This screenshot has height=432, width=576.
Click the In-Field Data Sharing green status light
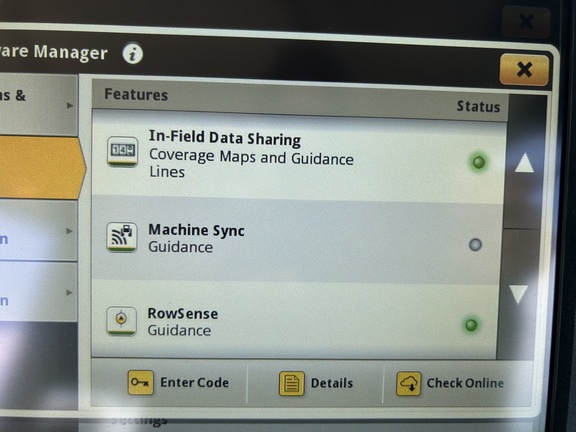pos(478,162)
